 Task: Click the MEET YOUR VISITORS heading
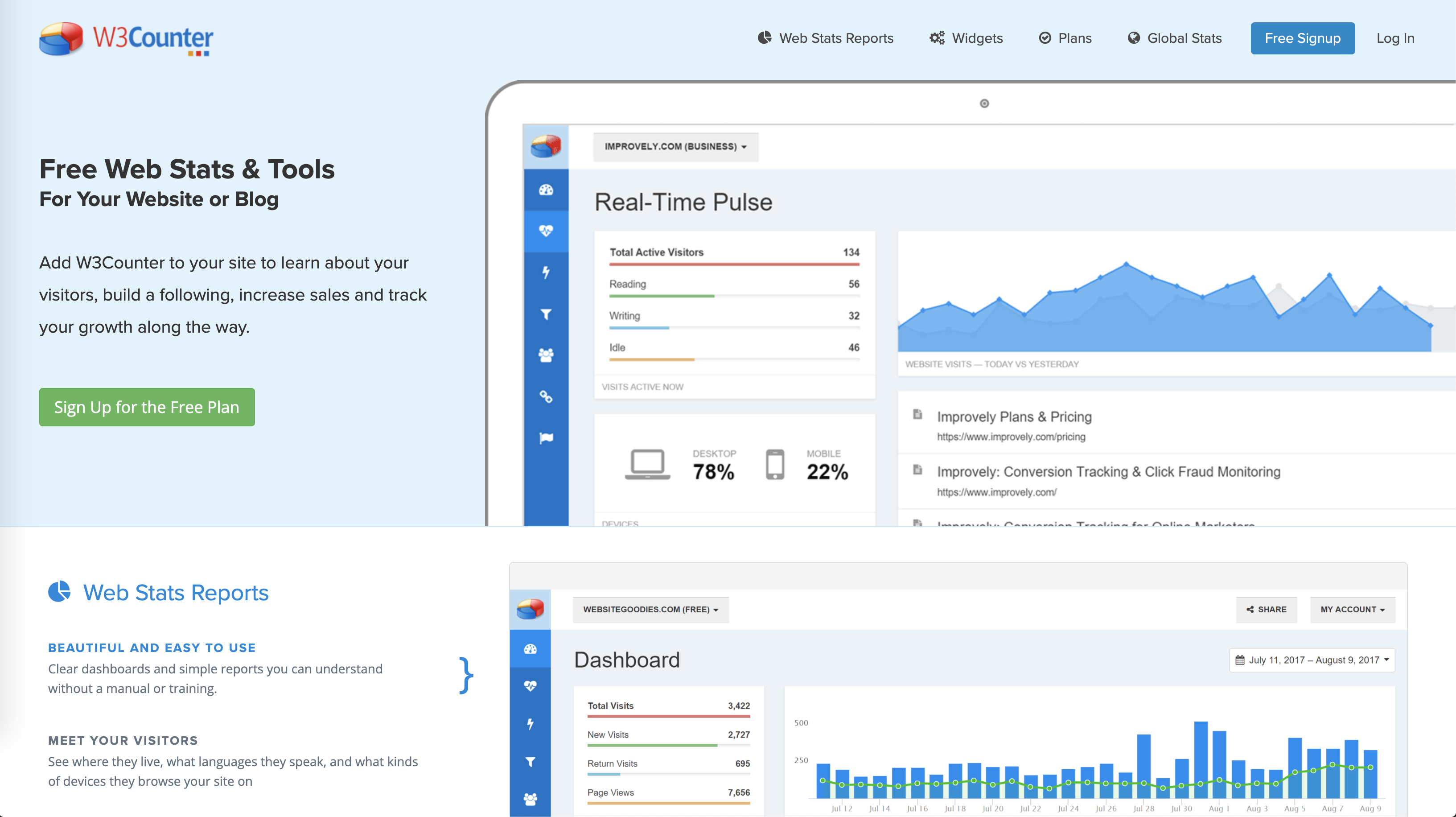123,740
